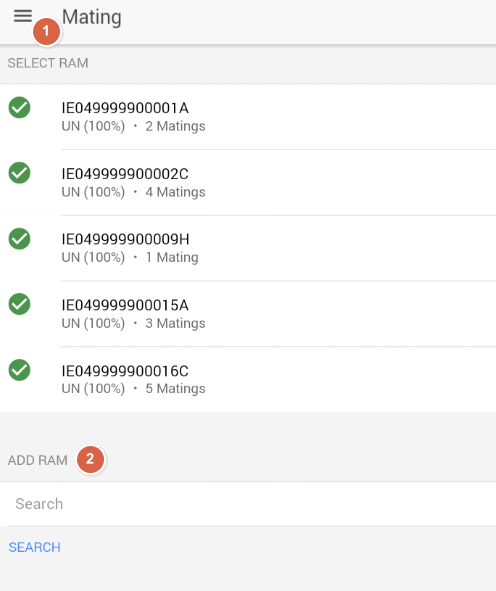Viewport: 496px width, 591px height.
Task: Select ram IE049999900002C
Action: coord(248,182)
